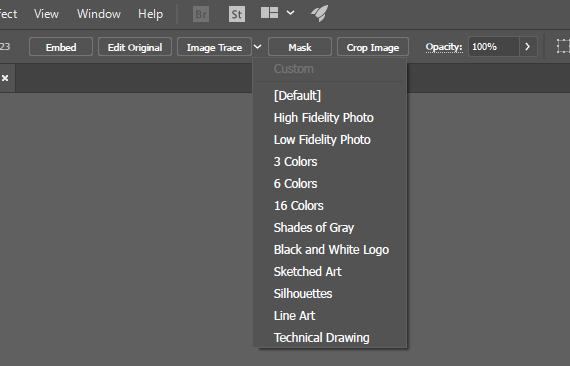
Task: Select the 3 Colors preset
Action: click(330, 162)
